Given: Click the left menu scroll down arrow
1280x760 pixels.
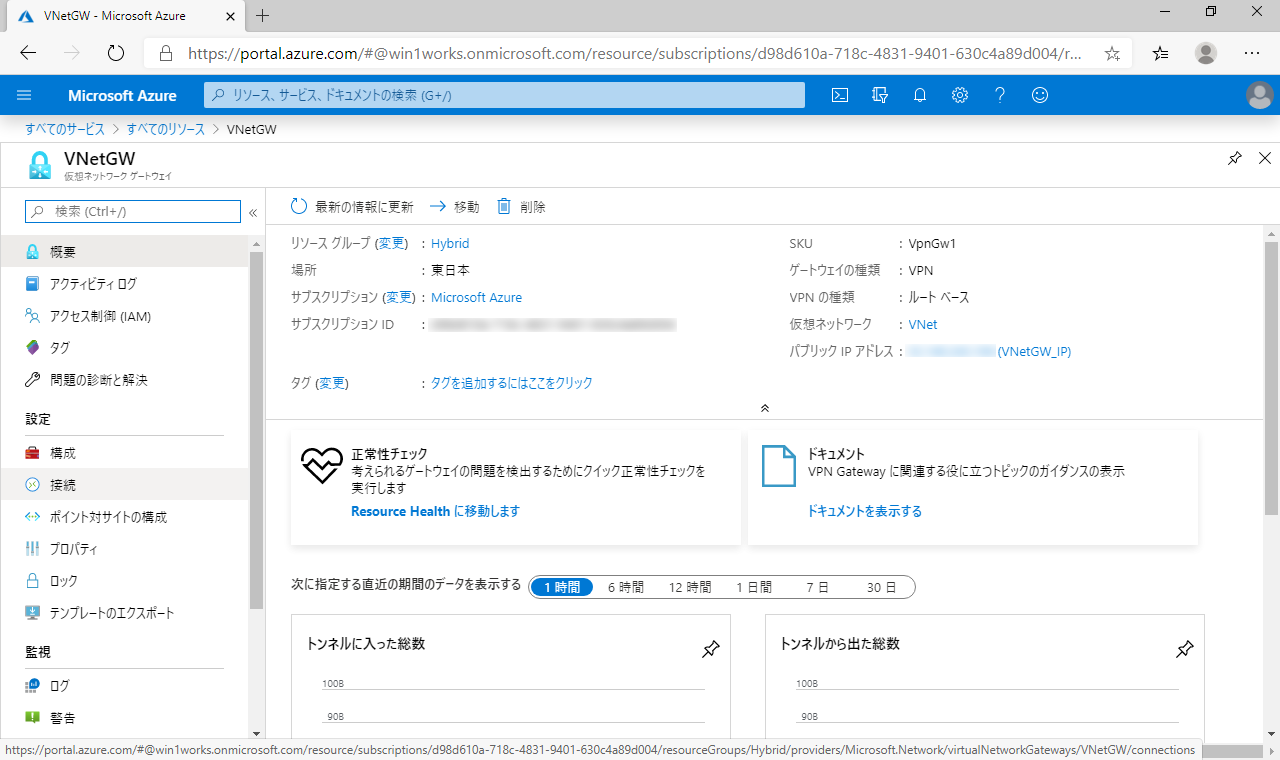Looking at the screenshot, I should [x=256, y=733].
